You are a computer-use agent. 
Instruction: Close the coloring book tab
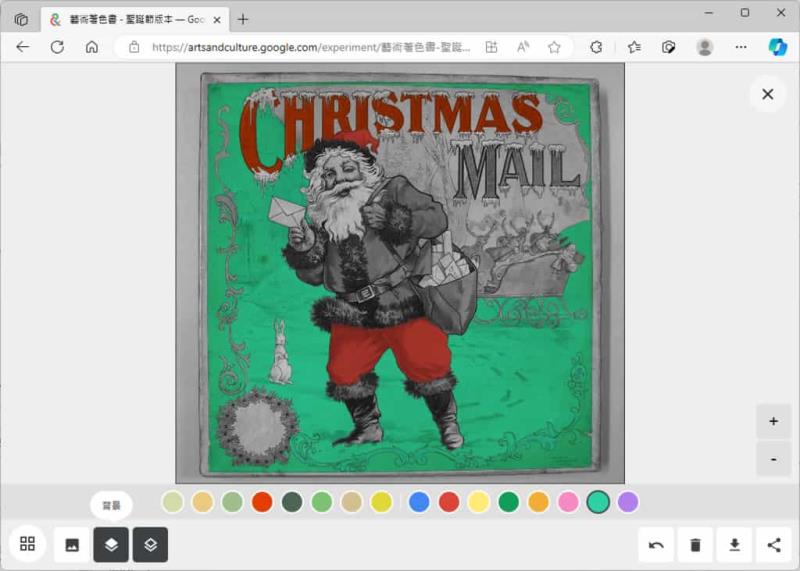[x=217, y=20]
